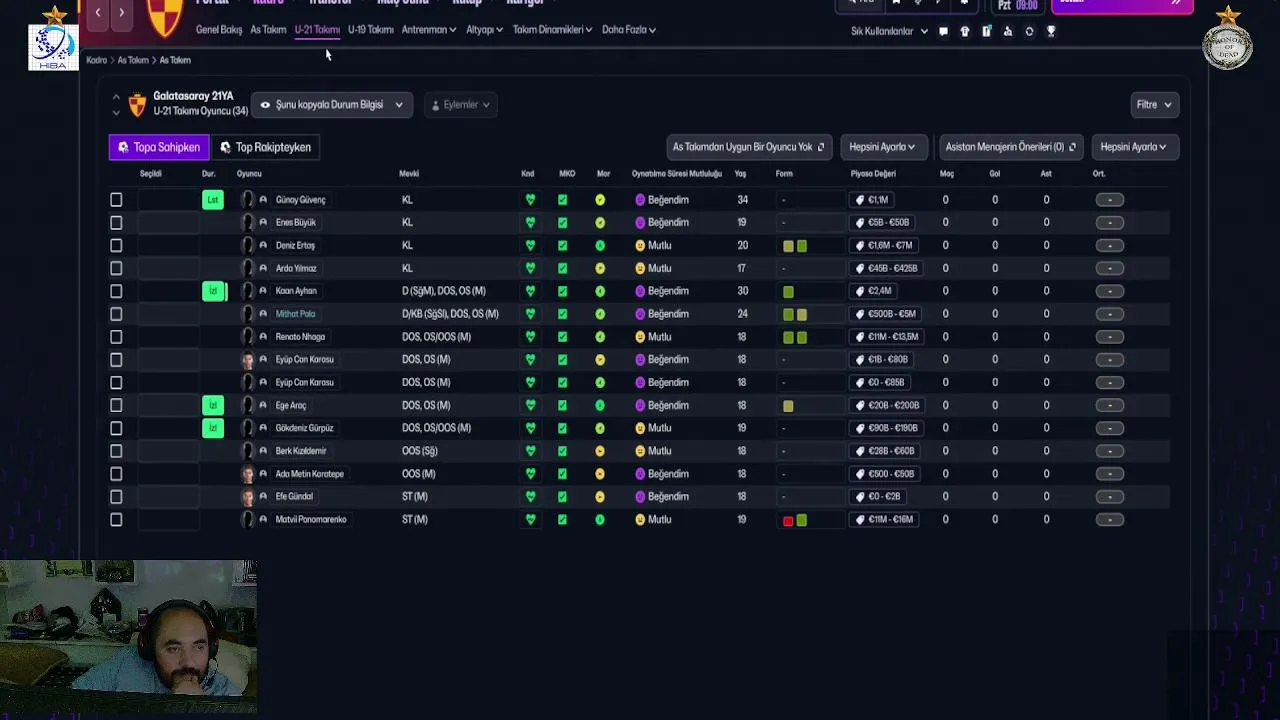Check the box beside Matvii Ponomarenko
Image resolution: width=1280 pixels, height=720 pixels.
point(116,520)
